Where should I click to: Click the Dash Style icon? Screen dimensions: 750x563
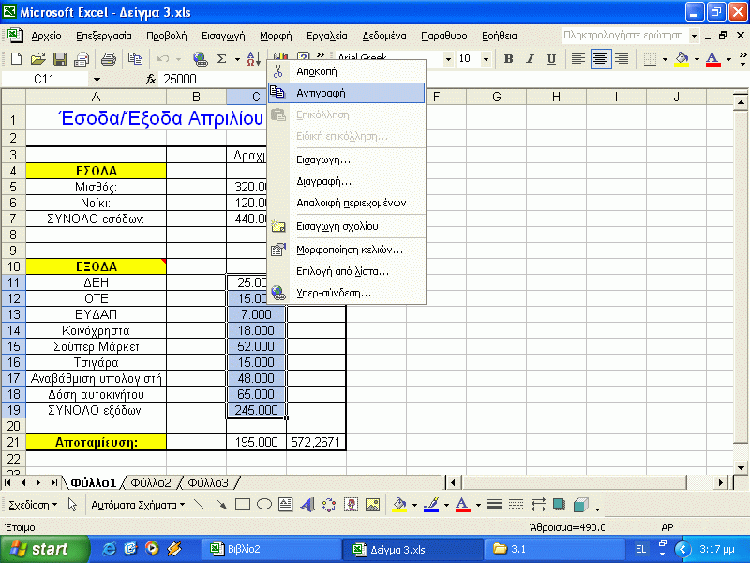point(516,505)
